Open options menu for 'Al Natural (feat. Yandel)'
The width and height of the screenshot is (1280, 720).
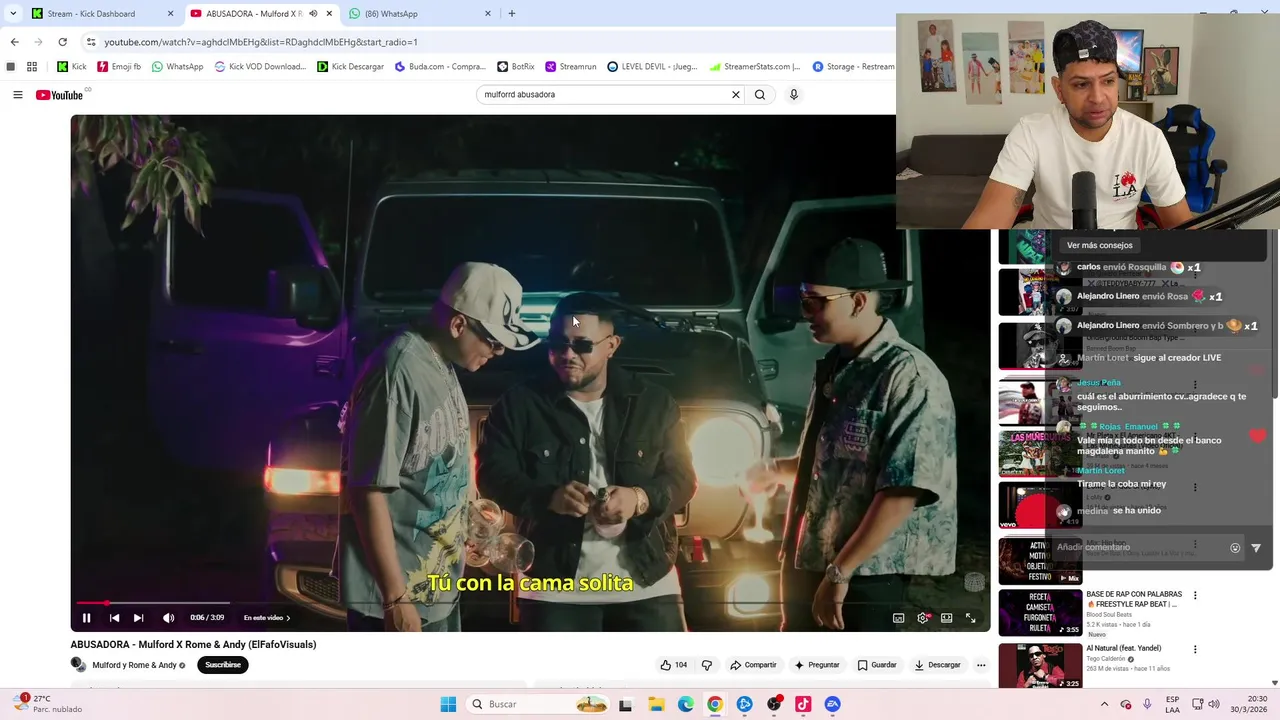1195,649
